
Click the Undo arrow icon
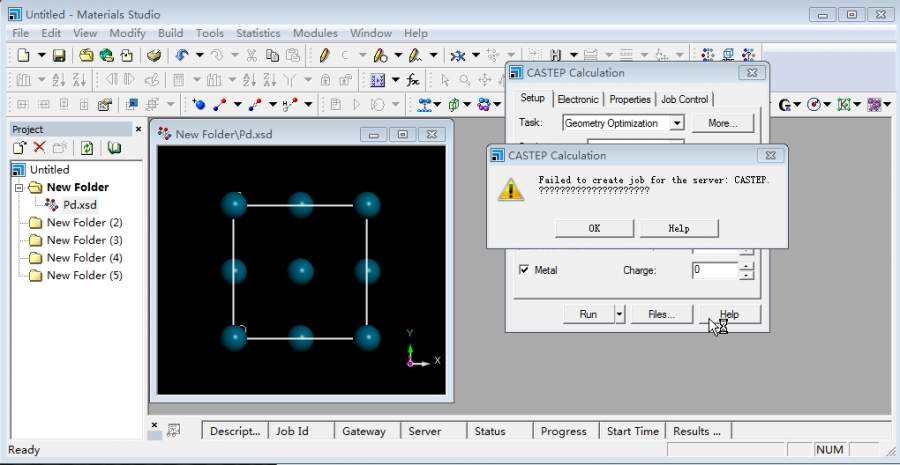tap(182, 56)
